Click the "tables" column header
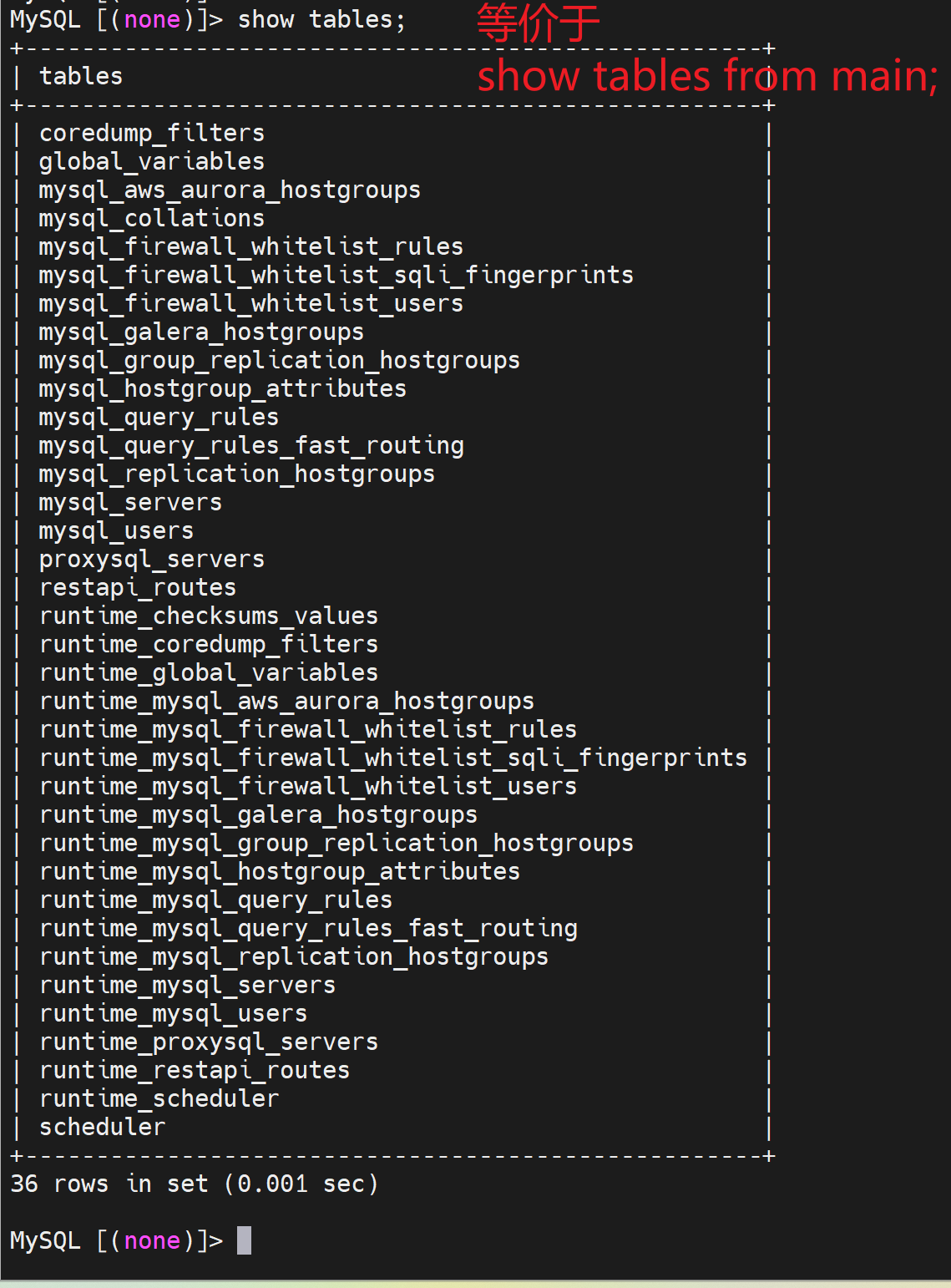951x1288 pixels. [81, 76]
